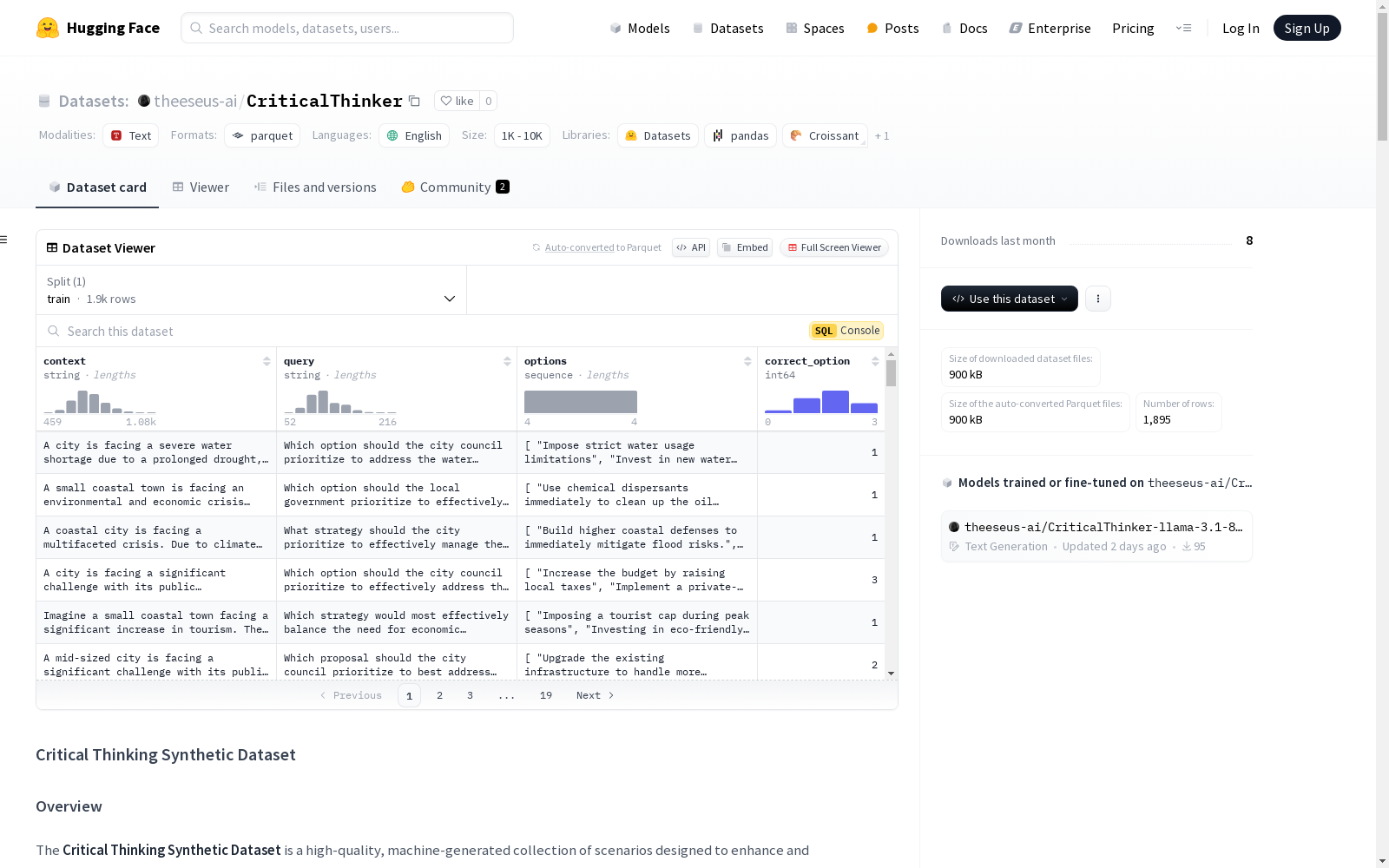Sort the context column
The image size is (1389, 868).
click(267, 361)
